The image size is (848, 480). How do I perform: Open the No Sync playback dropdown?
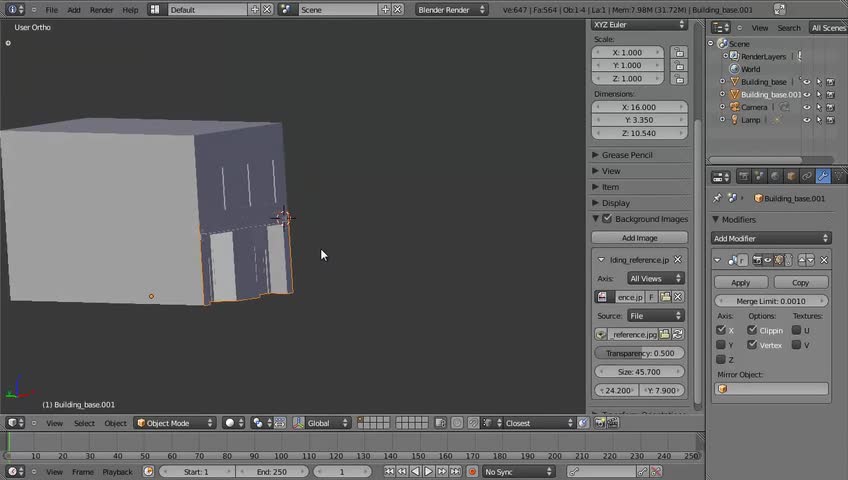pos(518,472)
